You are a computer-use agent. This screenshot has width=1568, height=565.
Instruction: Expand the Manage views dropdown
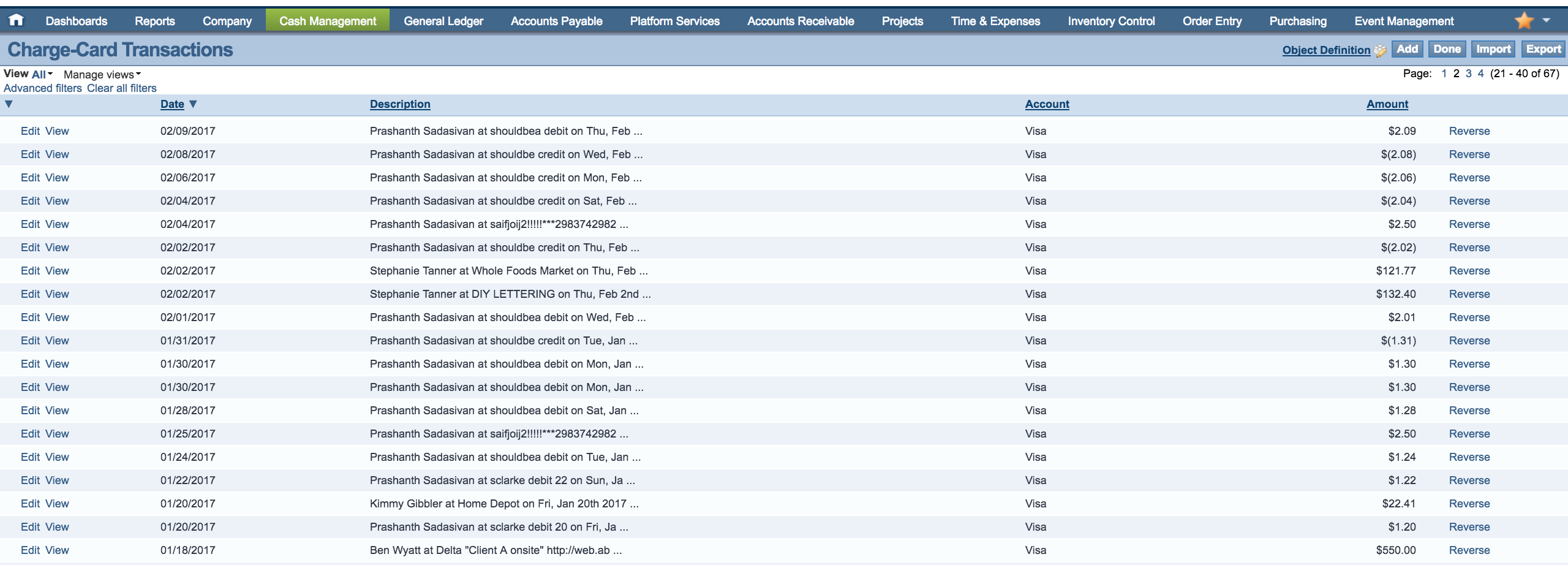click(x=102, y=75)
